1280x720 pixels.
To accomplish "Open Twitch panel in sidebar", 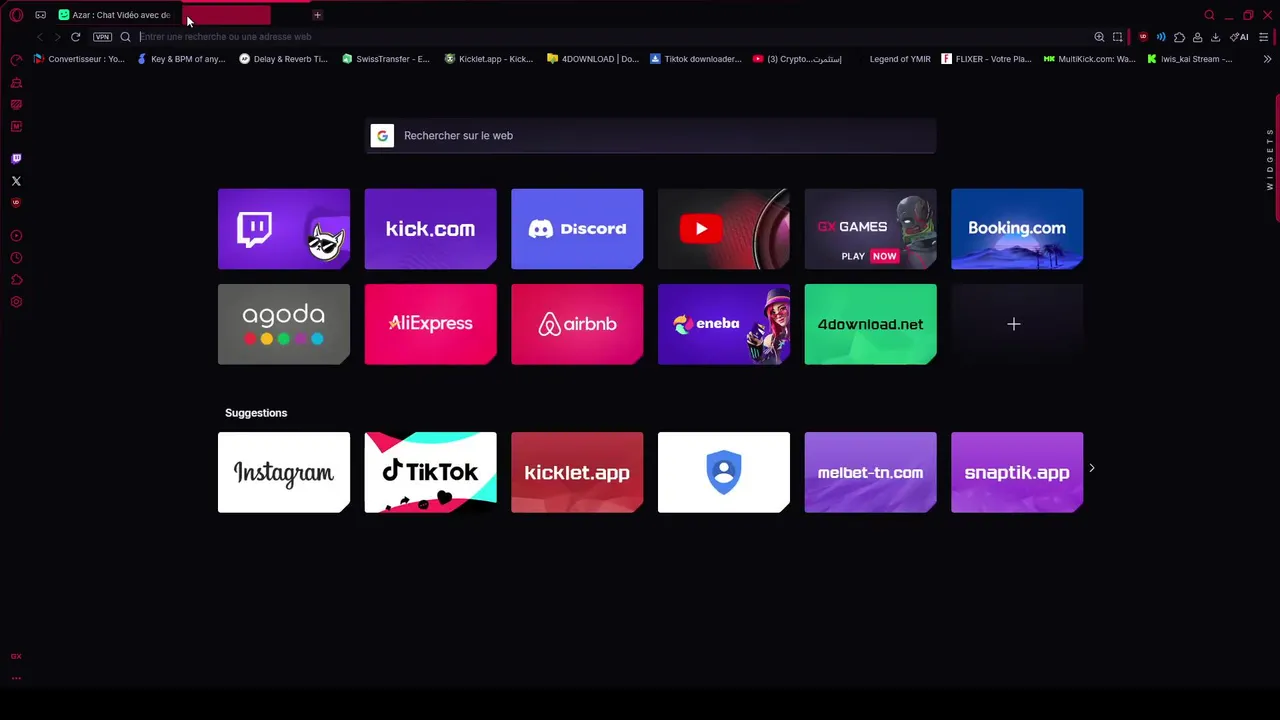I will [x=16, y=159].
